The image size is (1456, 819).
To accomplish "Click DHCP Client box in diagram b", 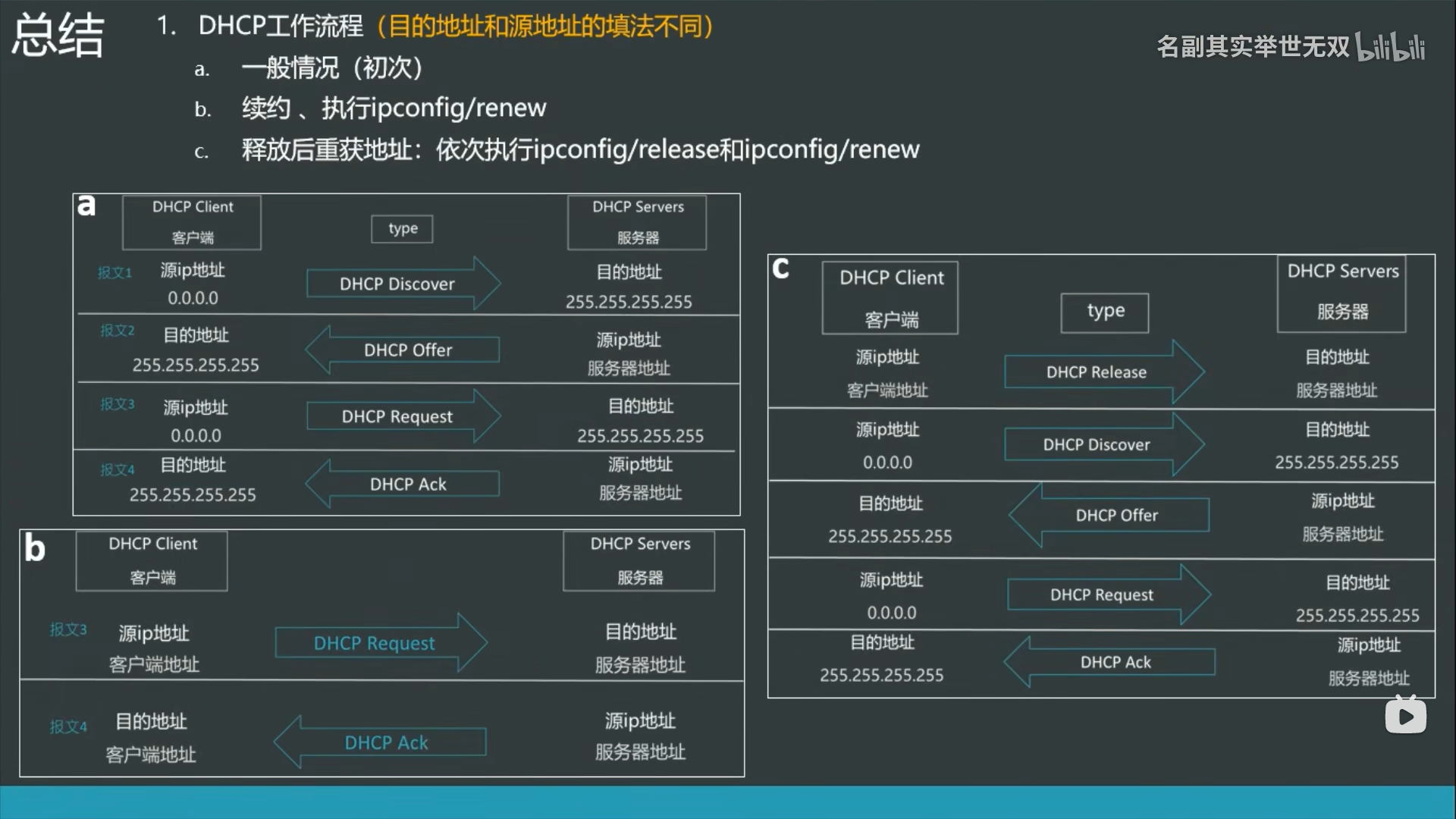I will pos(152,560).
